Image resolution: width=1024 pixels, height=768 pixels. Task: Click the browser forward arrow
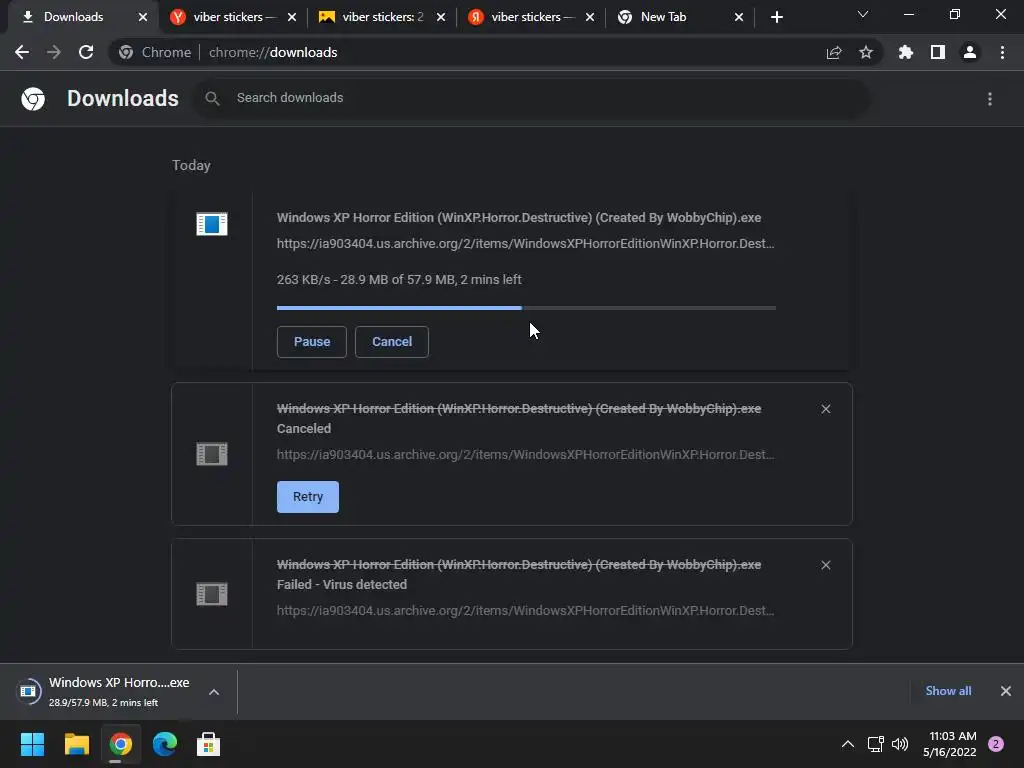click(x=54, y=52)
